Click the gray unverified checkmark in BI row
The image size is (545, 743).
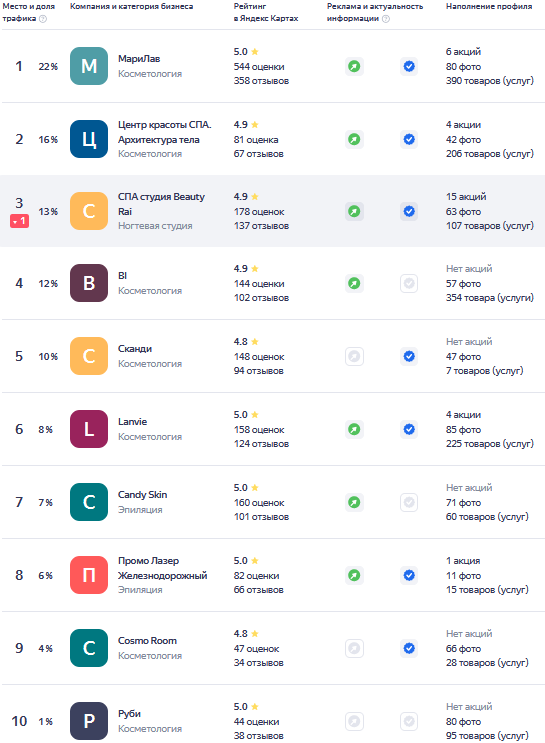[409, 283]
